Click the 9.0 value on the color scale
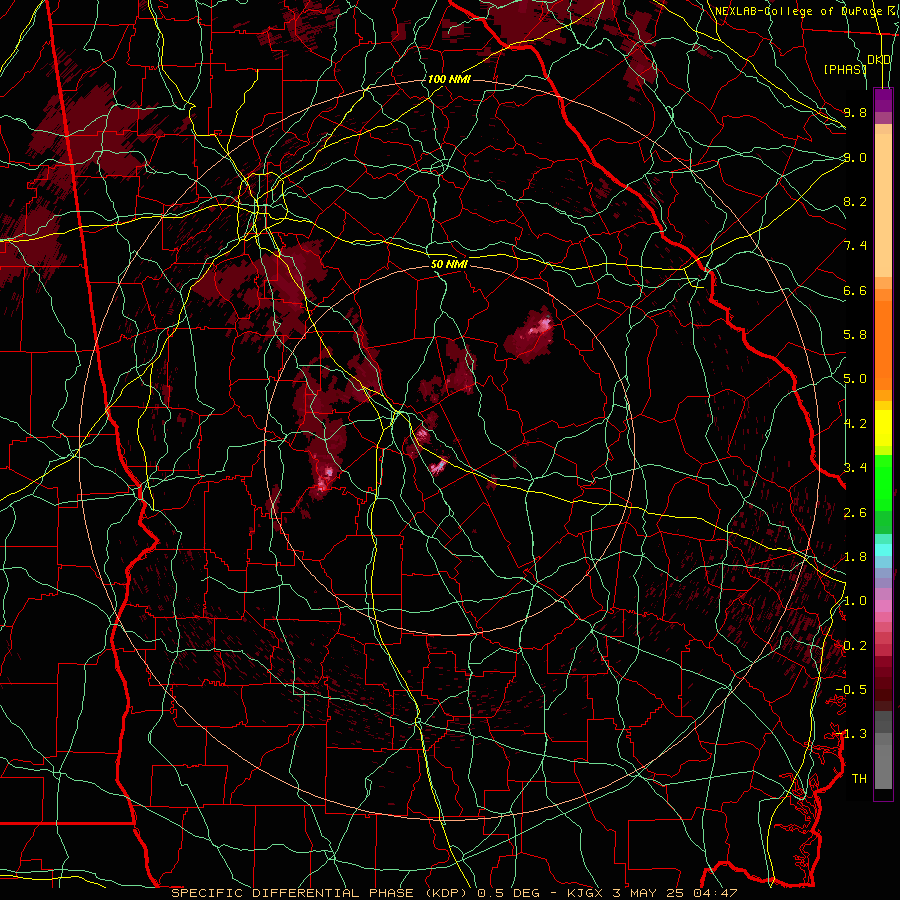The image size is (900, 900). tap(855, 157)
